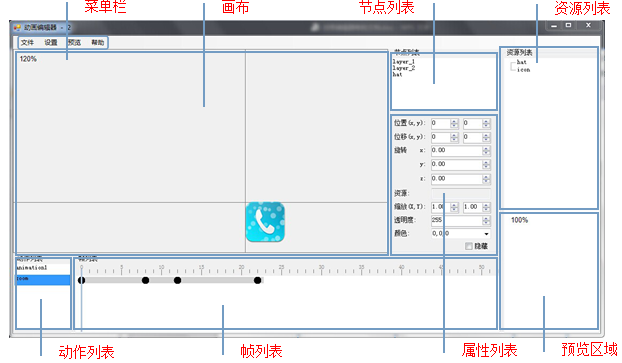Minimize the animation editor window
This screenshot has height=363, width=622.
point(554,26)
